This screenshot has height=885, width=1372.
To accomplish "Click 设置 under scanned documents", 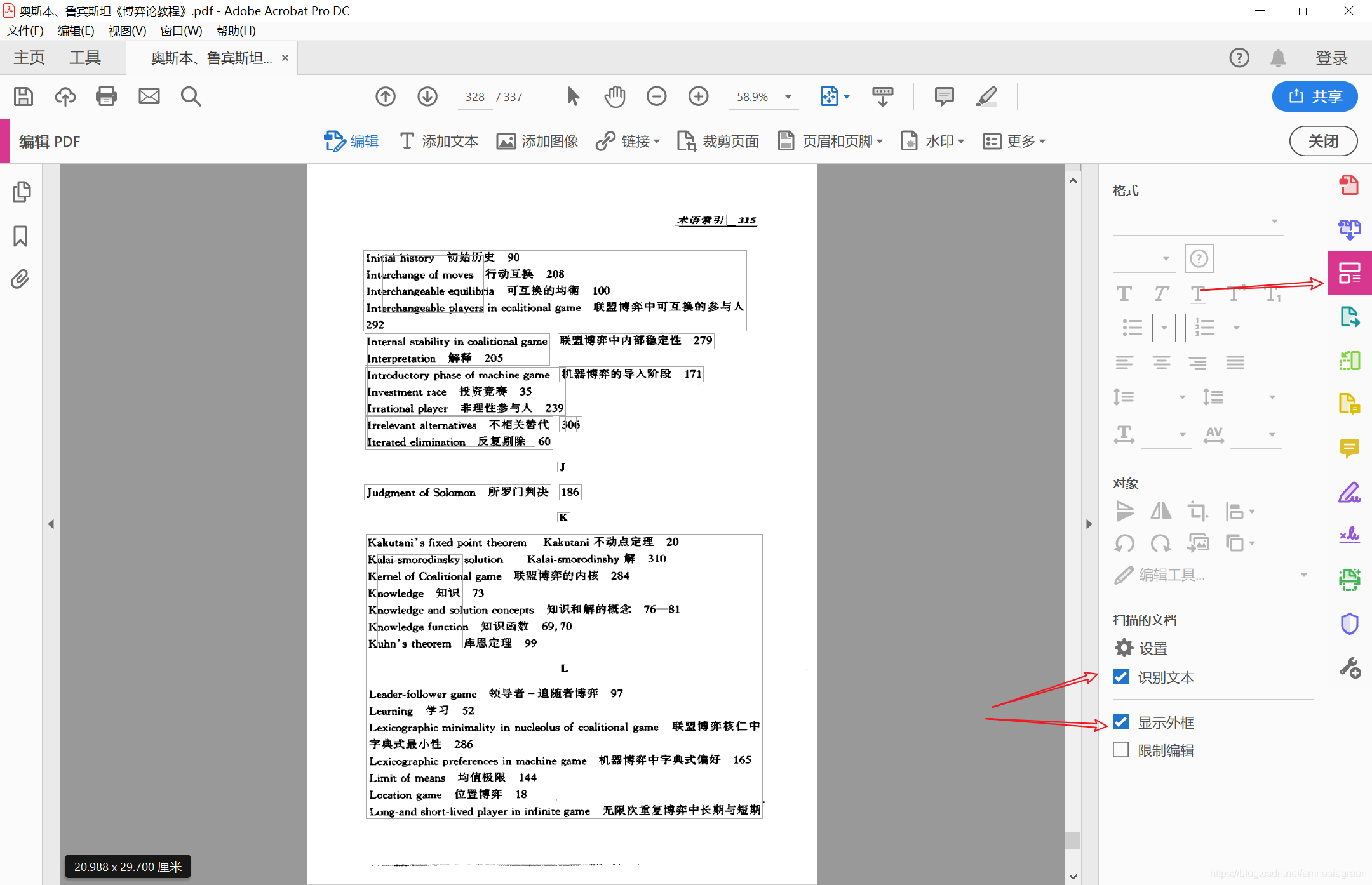I will tap(1141, 648).
